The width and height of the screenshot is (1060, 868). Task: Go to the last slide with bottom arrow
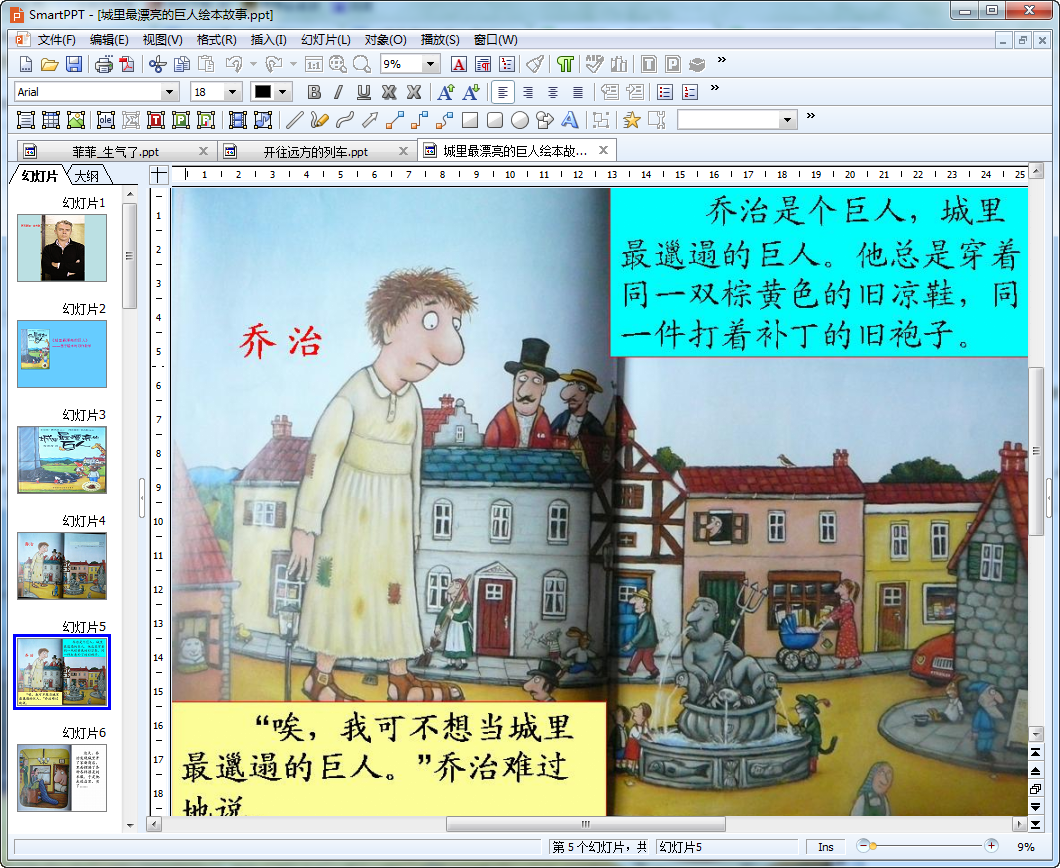click(1035, 824)
